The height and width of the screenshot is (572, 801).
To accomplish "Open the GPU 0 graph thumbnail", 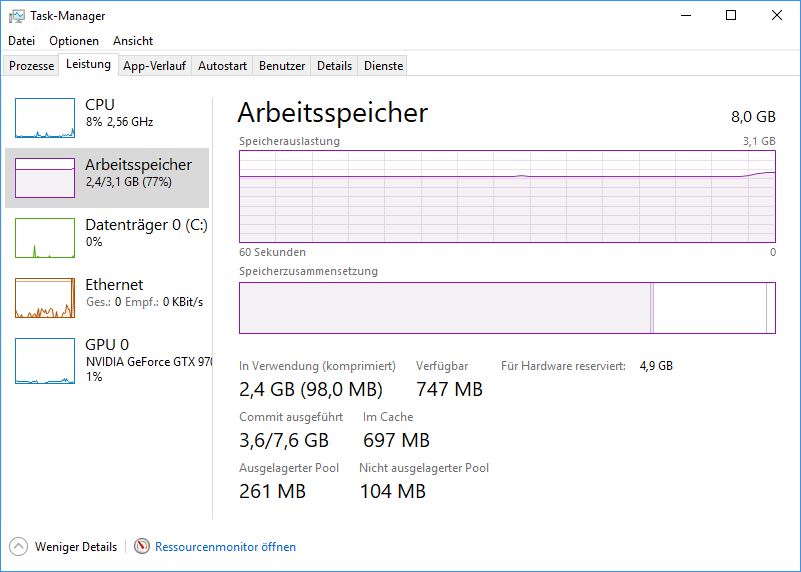I will coord(45,361).
